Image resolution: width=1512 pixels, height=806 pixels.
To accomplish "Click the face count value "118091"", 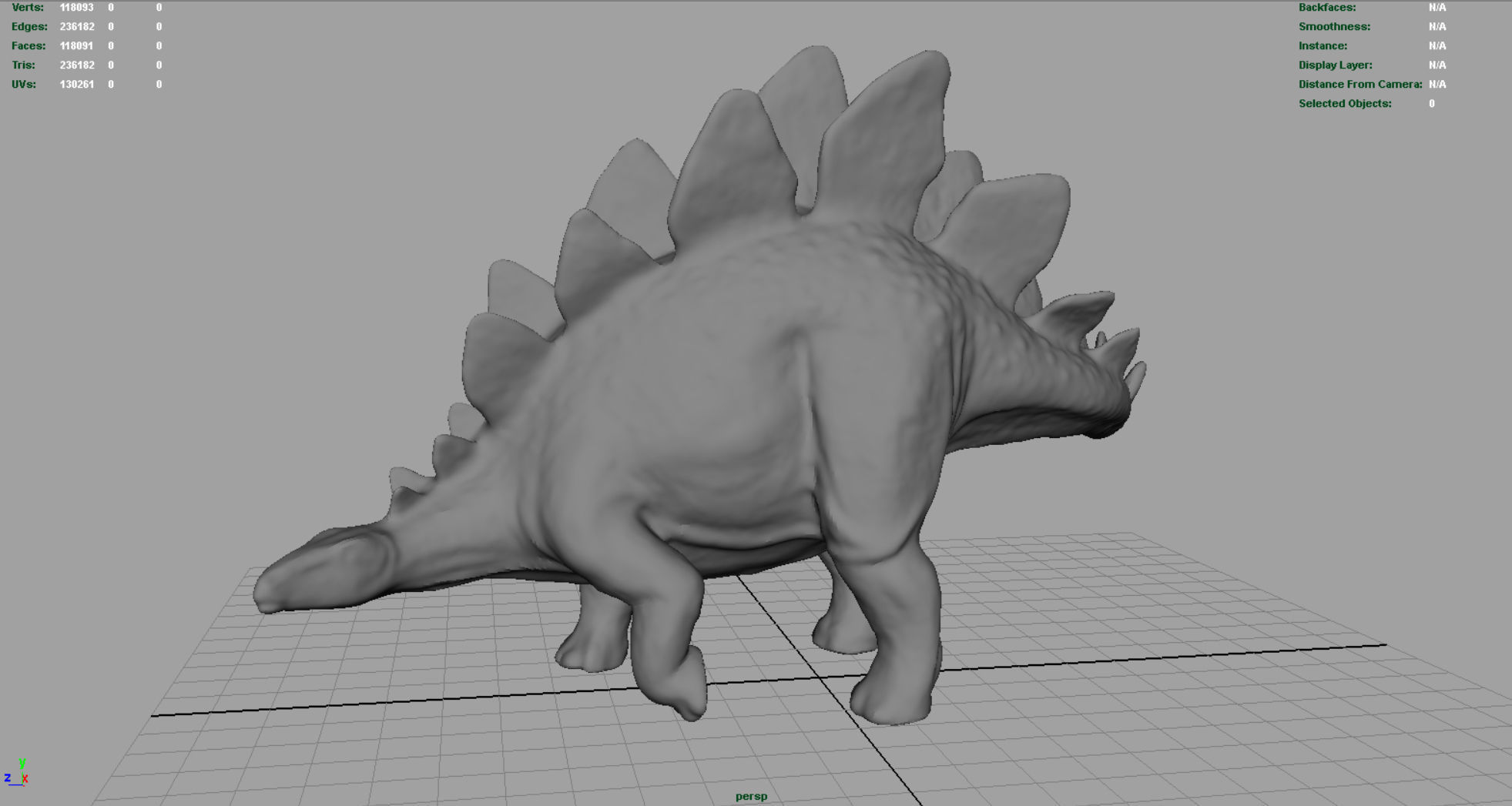I will [x=75, y=46].
